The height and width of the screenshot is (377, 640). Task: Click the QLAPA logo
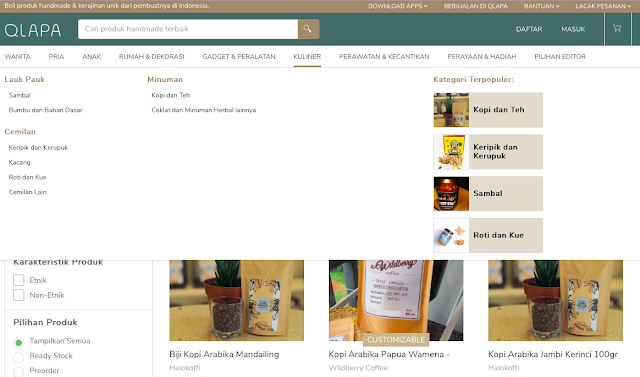[33, 30]
